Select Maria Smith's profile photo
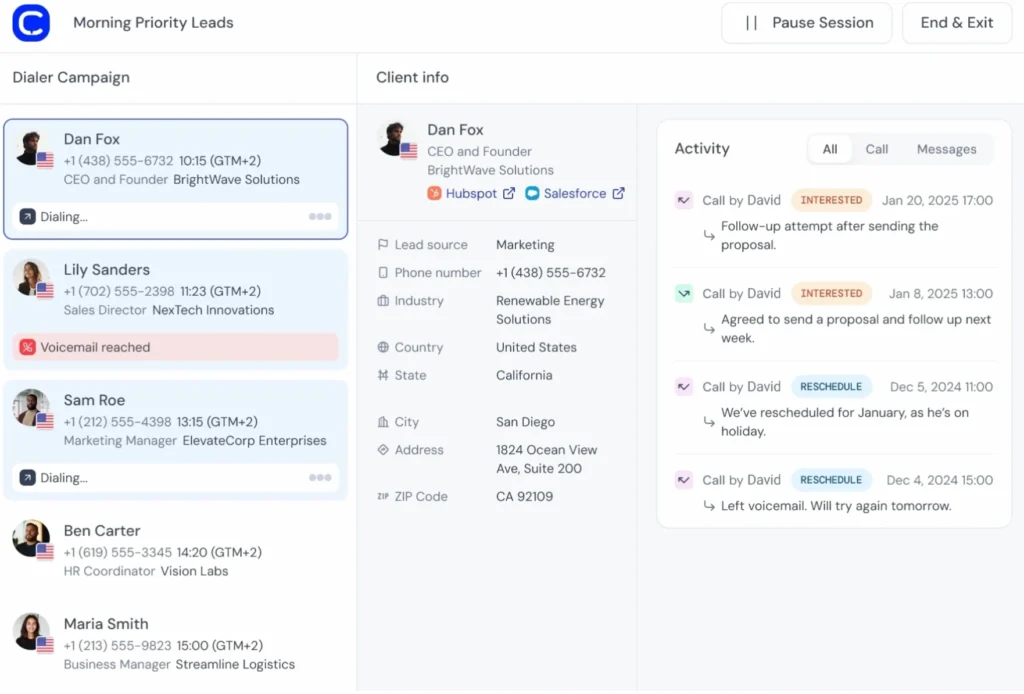The width and height of the screenshot is (1024, 694). [31, 631]
